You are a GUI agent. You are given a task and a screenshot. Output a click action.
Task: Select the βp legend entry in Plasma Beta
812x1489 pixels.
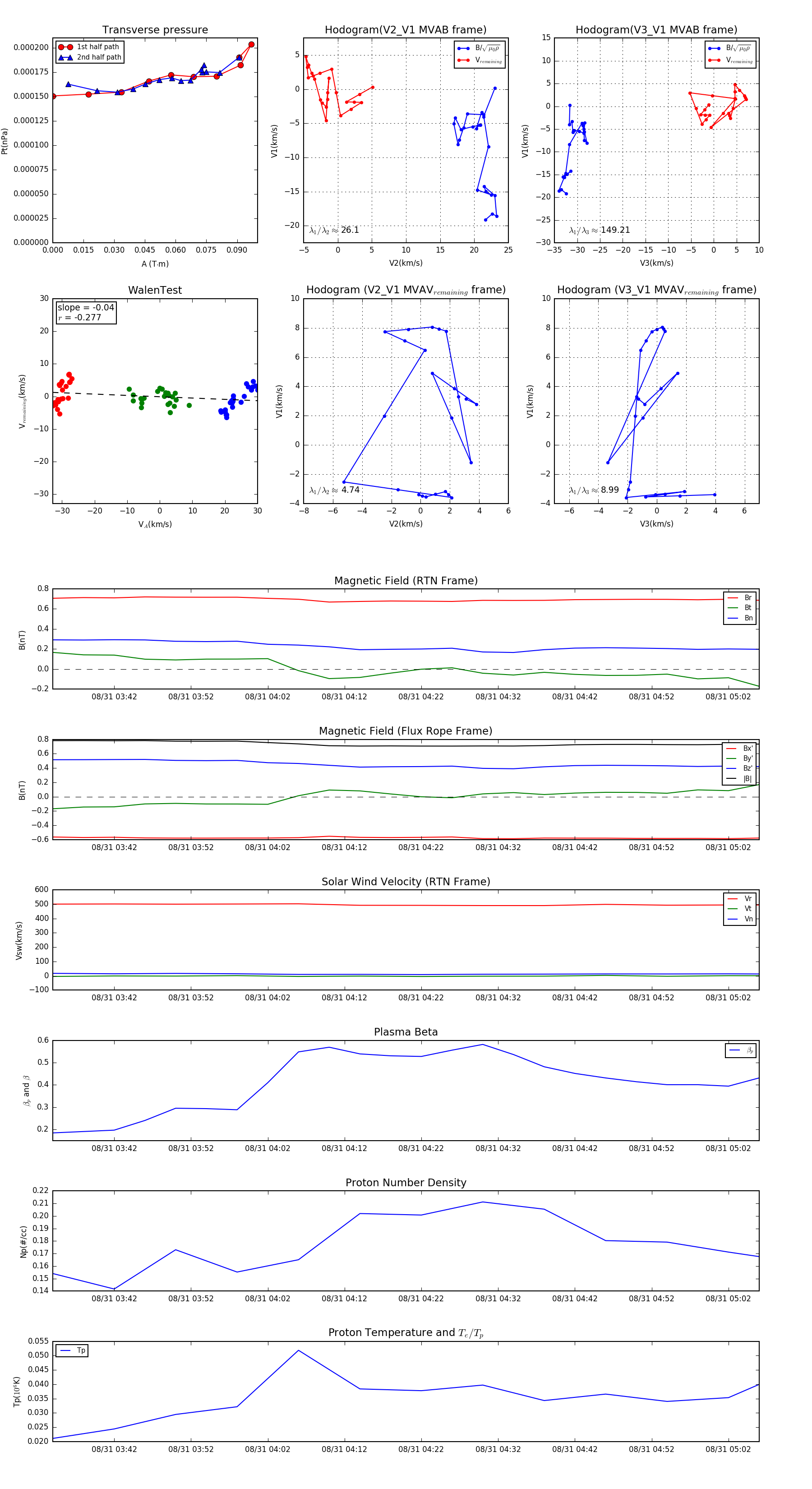pyautogui.click(x=741, y=1050)
